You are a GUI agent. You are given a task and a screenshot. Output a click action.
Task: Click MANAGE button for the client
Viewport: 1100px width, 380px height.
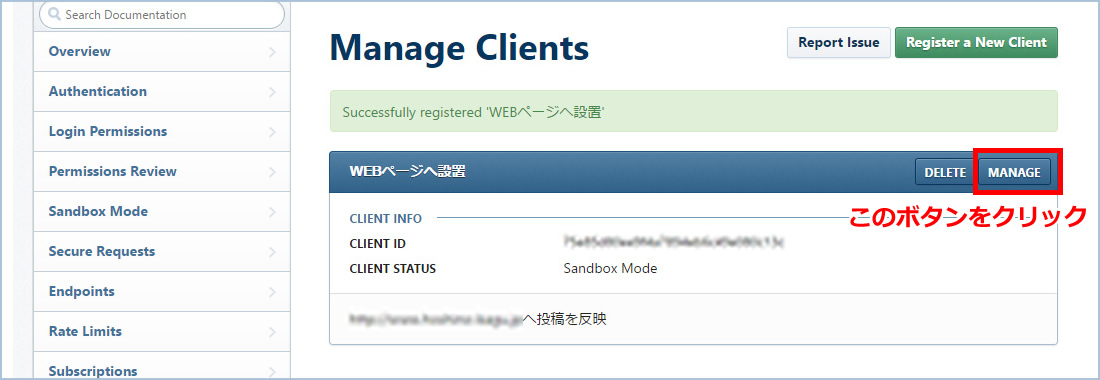[x=1014, y=172]
